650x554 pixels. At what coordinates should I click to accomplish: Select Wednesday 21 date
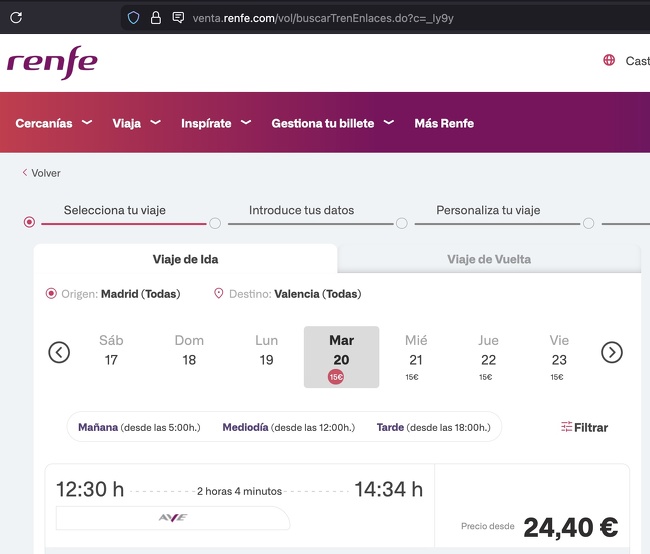pyautogui.click(x=416, y=356)
